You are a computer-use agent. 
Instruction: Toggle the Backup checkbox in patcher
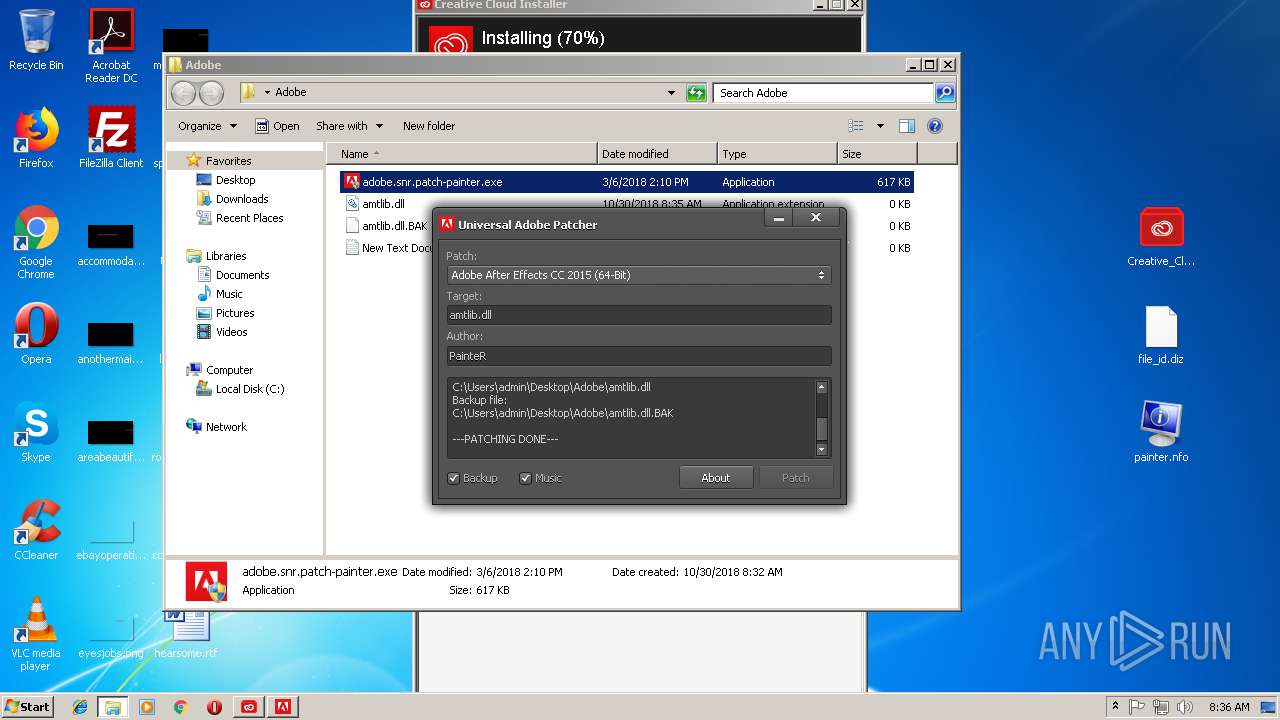pos(453,478)
